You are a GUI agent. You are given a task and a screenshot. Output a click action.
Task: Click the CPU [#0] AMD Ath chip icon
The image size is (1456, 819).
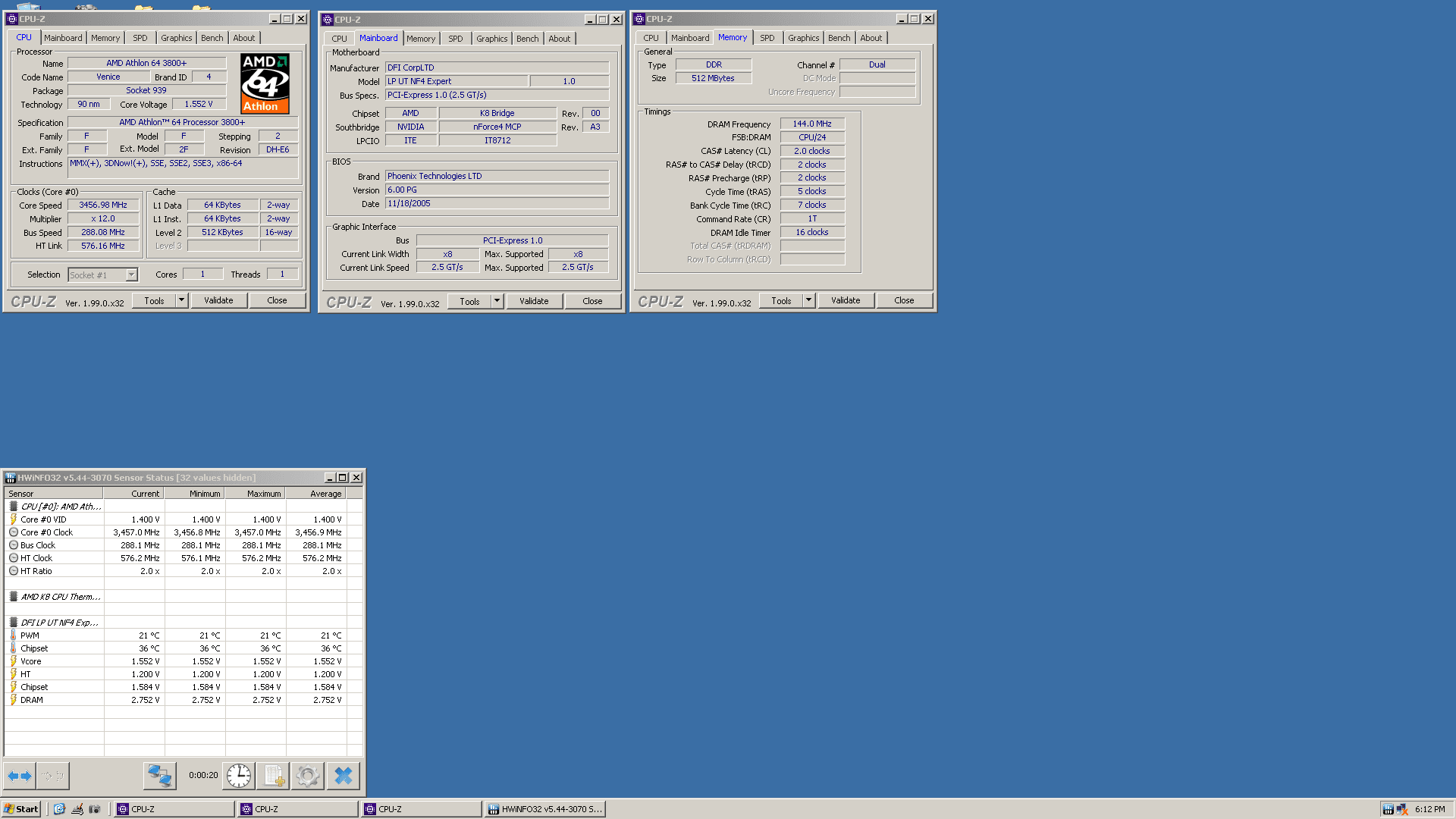tap(14, 507)
